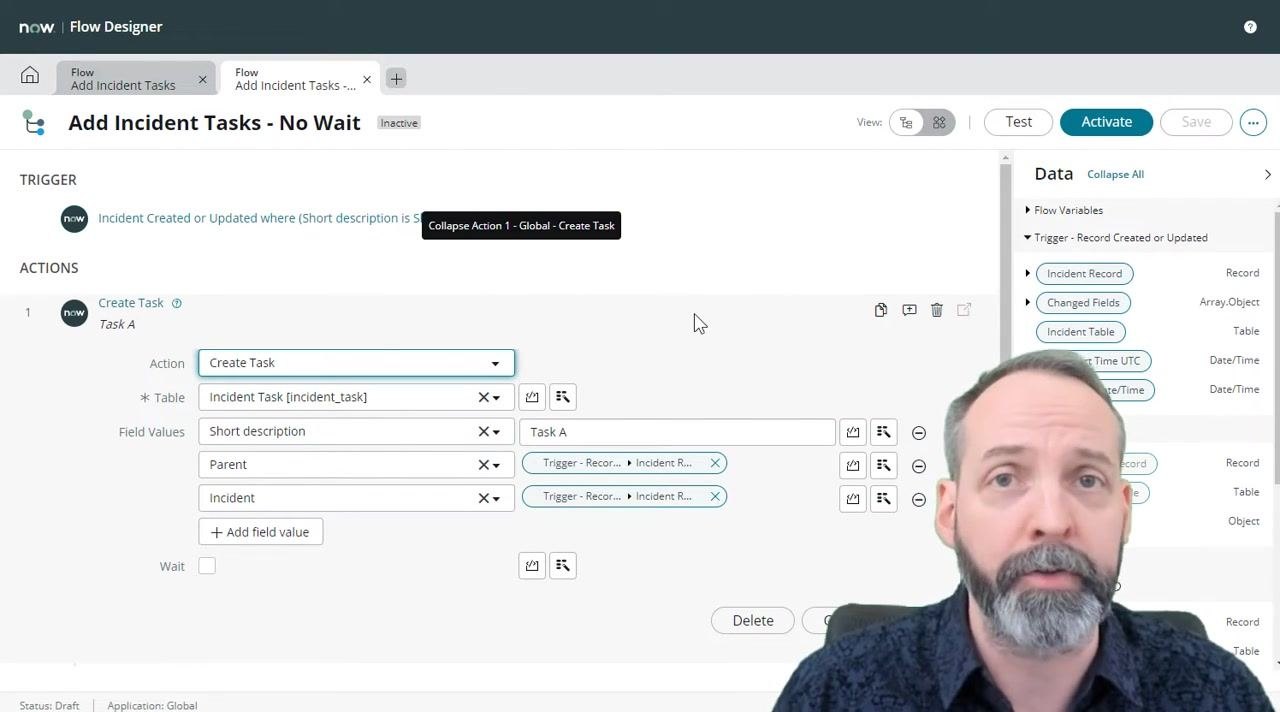Toggle scripting for the Parent value
Image resolution: width=1280 pixels, height=712 pixels.
pyautogui.click(x=853, y=465)
